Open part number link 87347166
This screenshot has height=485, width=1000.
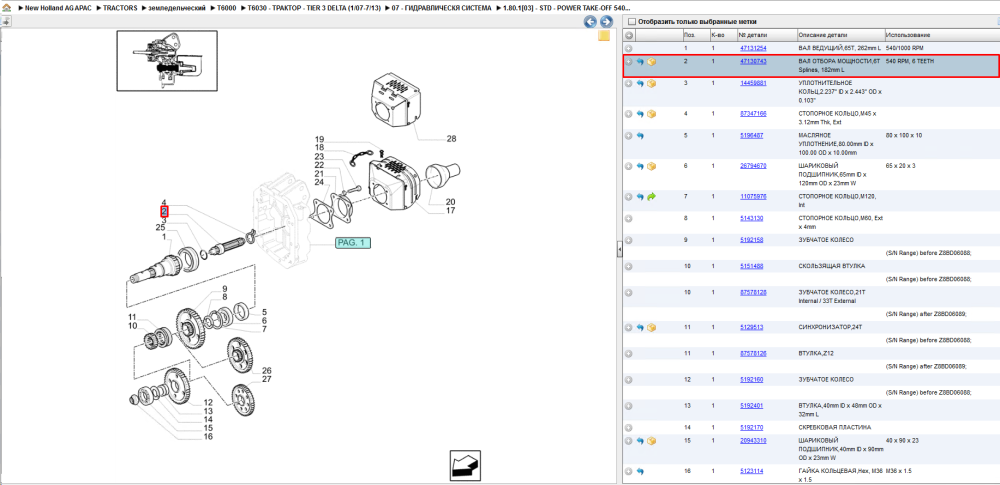pyautogui.click(x=753, y=114)
